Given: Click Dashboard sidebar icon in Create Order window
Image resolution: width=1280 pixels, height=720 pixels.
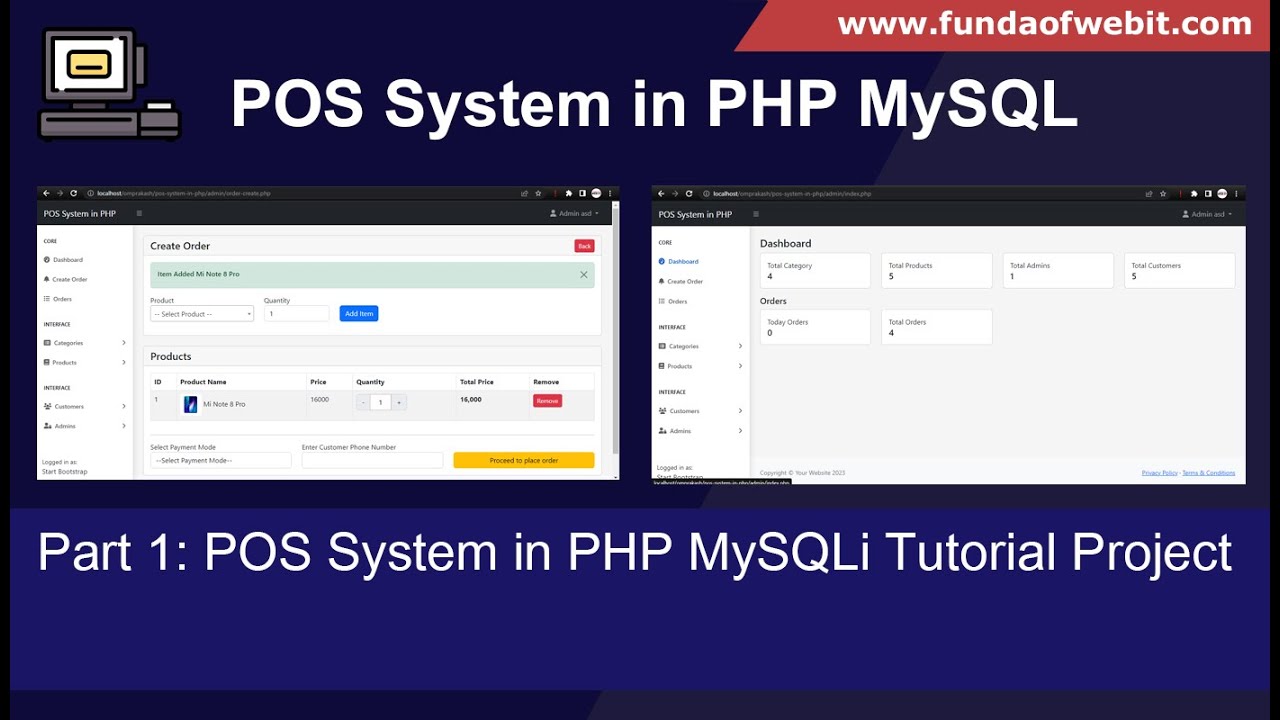Looking at the screenshot, I should click(x=47, y=260).
